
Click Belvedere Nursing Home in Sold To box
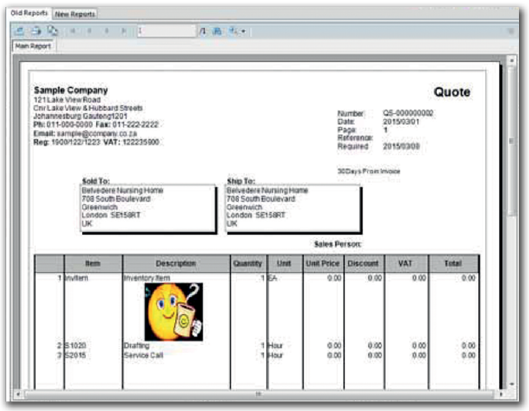[x=122, y=190]
